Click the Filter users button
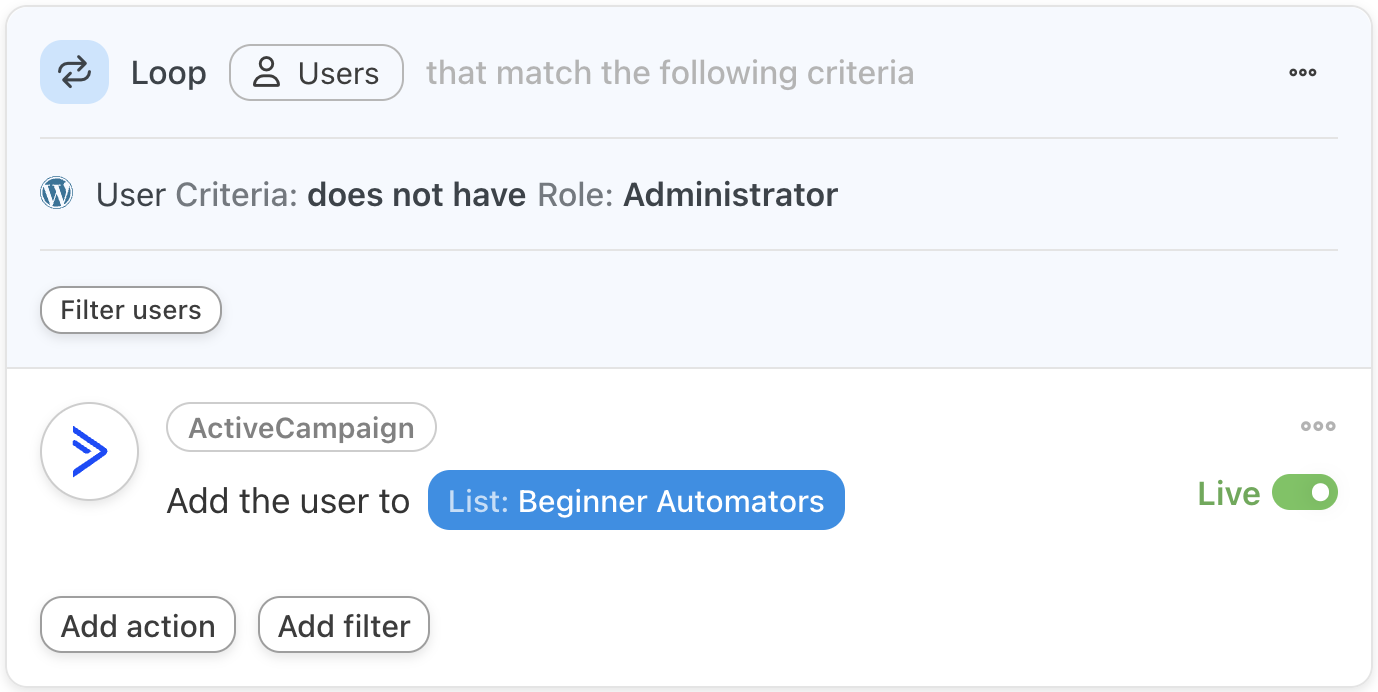1378x692 pixels. point(130,310)
